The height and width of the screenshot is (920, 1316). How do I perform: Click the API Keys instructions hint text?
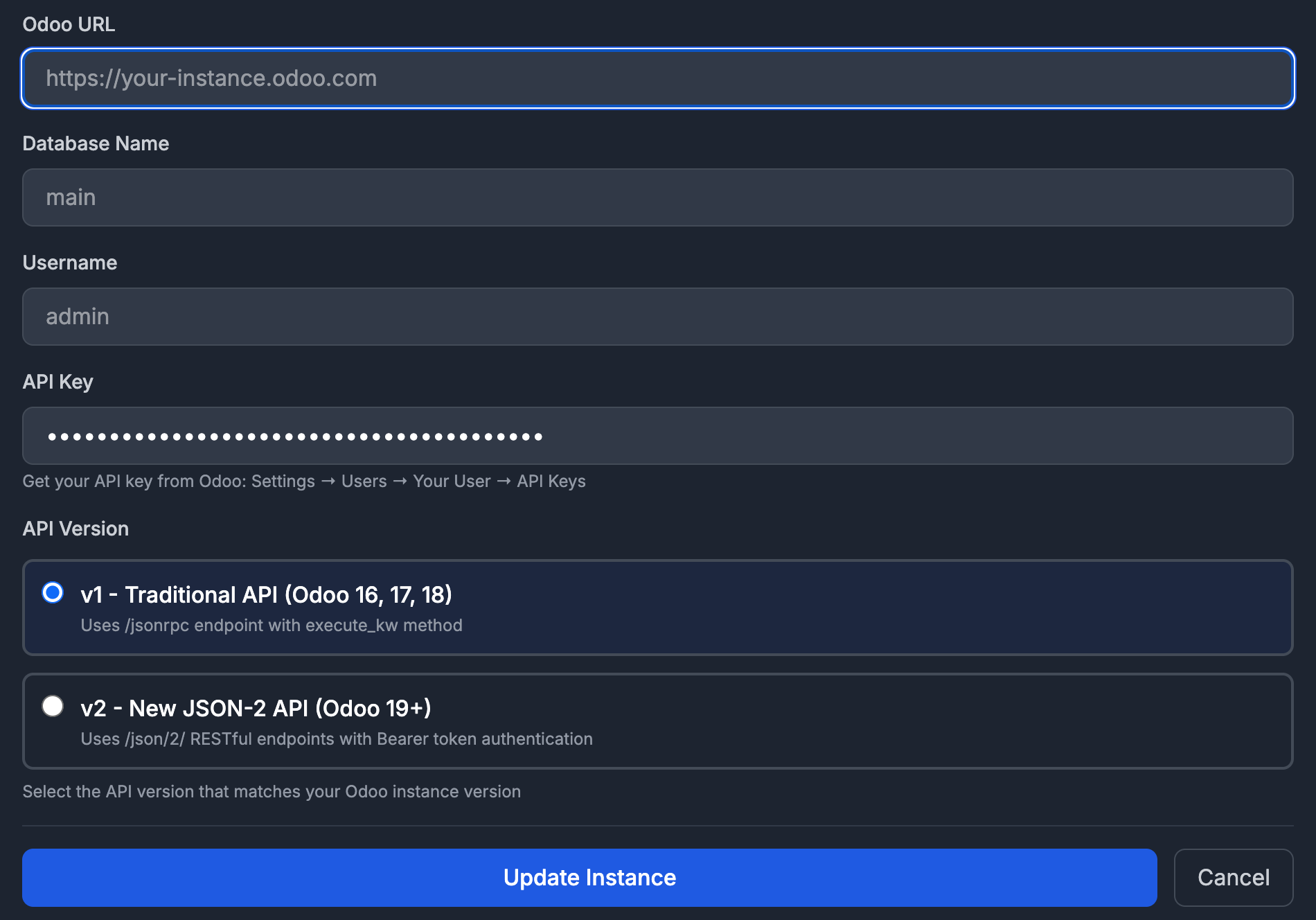(304, 481)
